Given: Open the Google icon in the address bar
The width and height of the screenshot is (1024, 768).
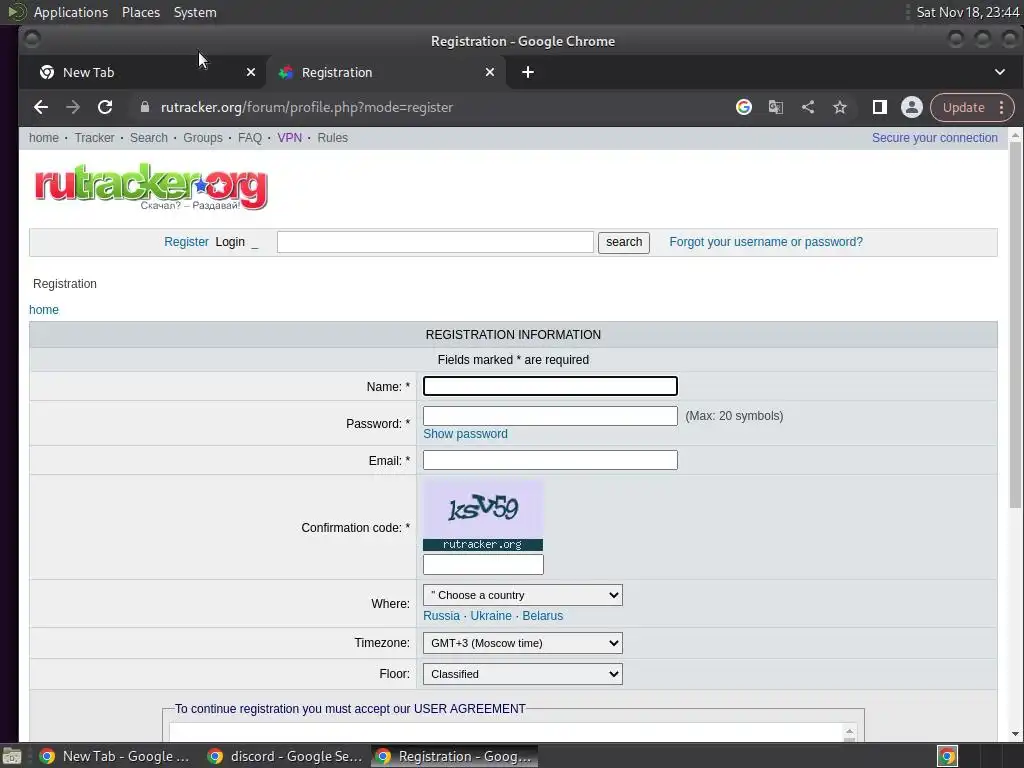Looking at the screenshot, I should coord(743,107).
